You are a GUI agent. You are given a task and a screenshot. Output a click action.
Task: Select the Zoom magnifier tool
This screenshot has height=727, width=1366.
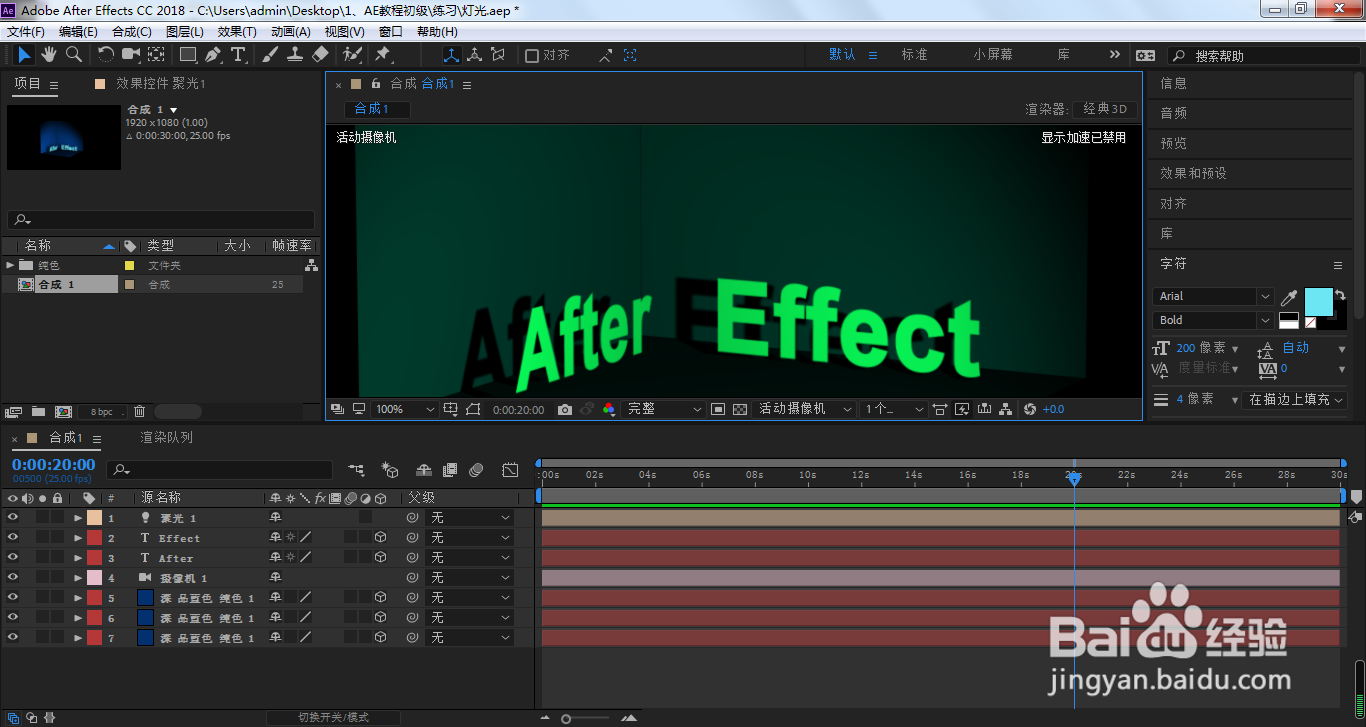click(x=73, y=54)
